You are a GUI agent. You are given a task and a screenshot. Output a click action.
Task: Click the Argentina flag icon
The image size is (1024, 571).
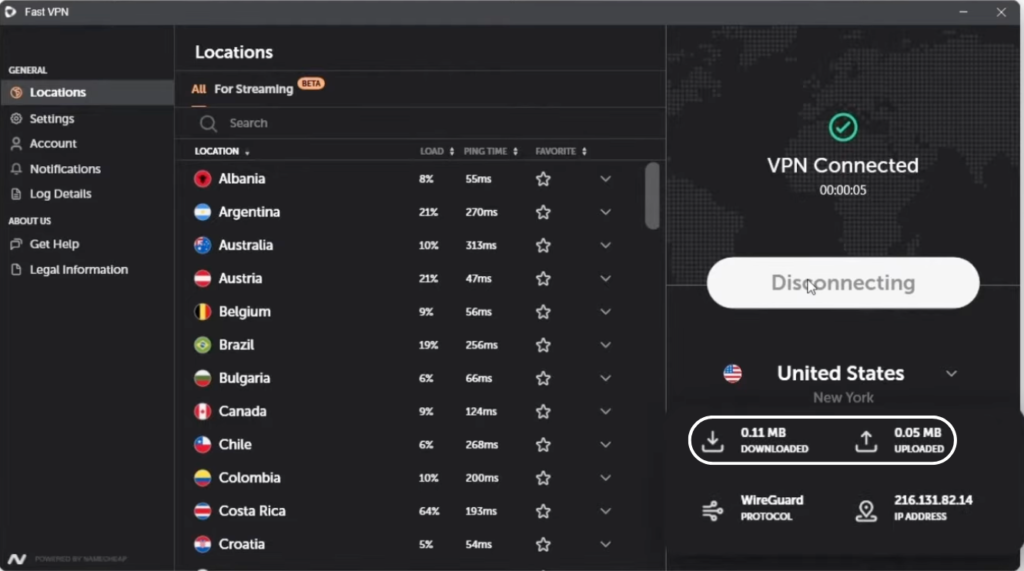pos(202,212)
